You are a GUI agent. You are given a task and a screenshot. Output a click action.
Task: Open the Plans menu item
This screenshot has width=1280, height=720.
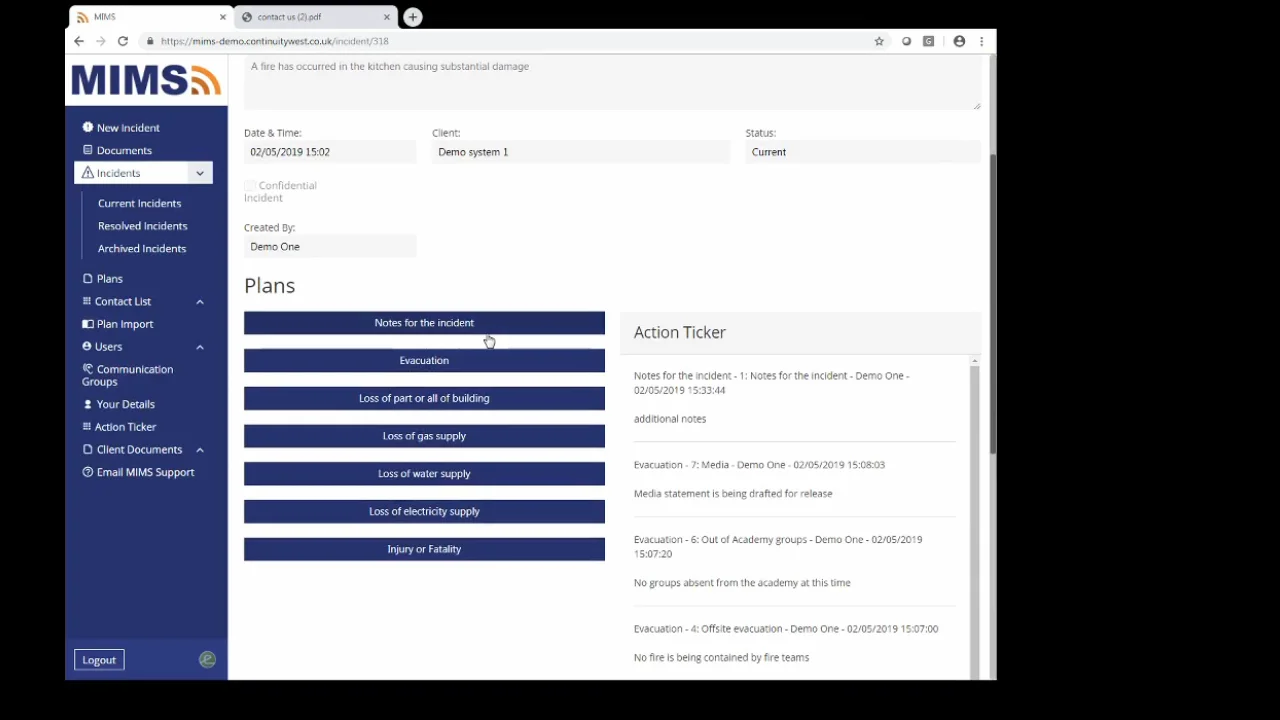(110, 278)
